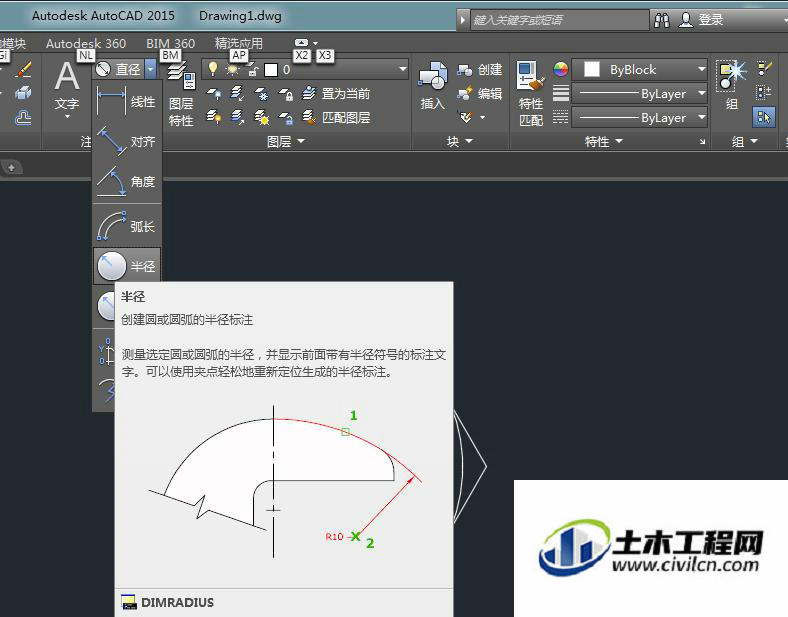This screenshot has width=788, height=617.
Task: Click the ordinate dimension icon in dropdown
Action: pos(106,351)
